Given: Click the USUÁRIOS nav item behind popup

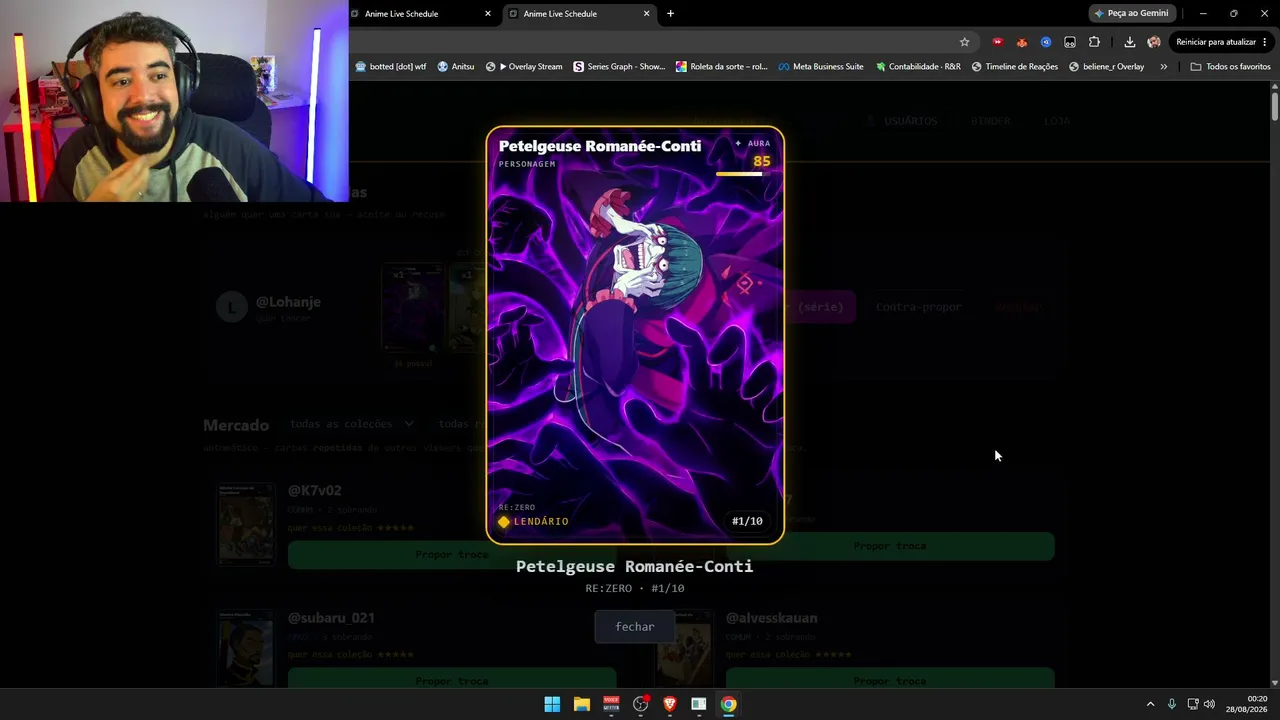Looking at the screenshot, I should click(x=904, y=121).
